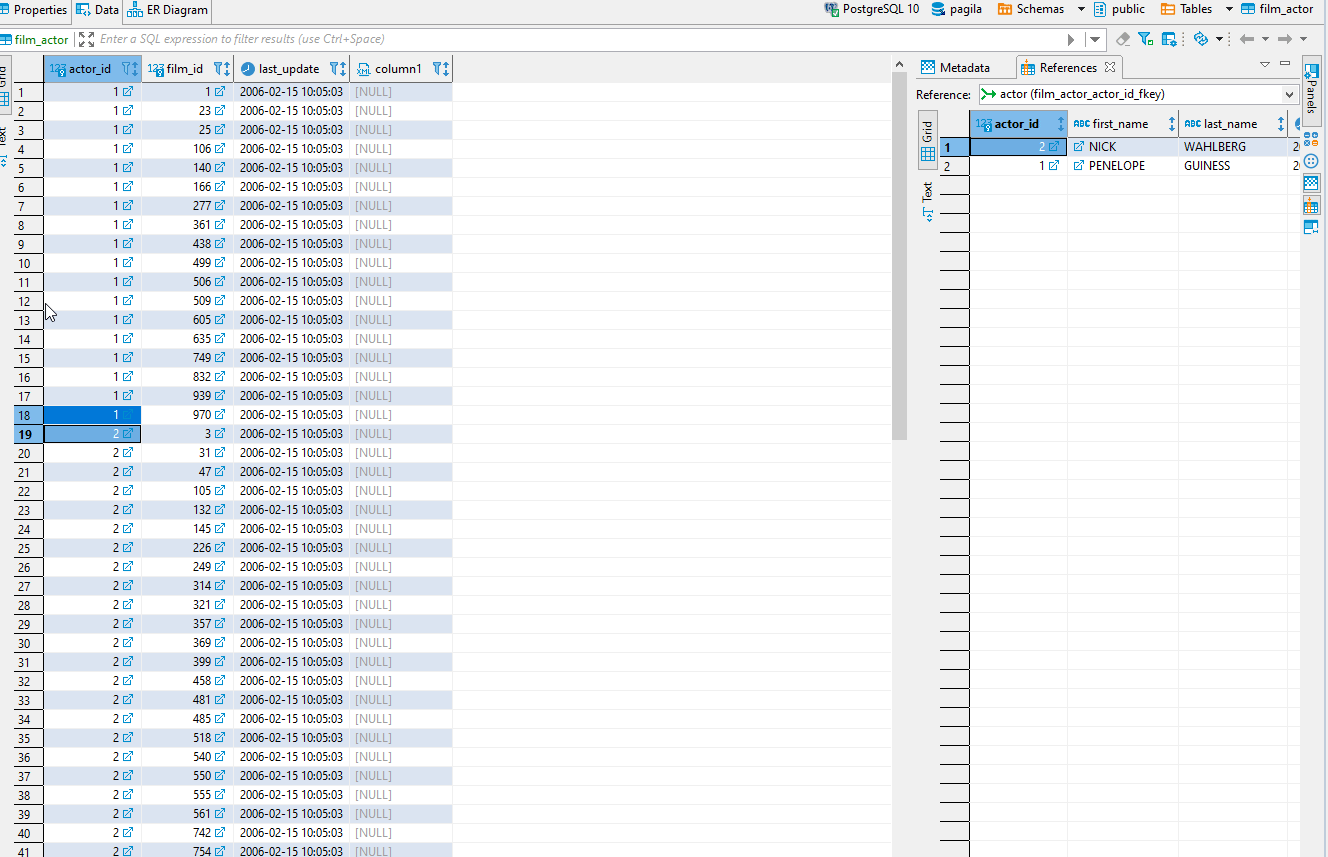This screenshot has width=1328, height=857.
Task: Clear filters with the eraser icon
Action: click(x=1123, y=39)
